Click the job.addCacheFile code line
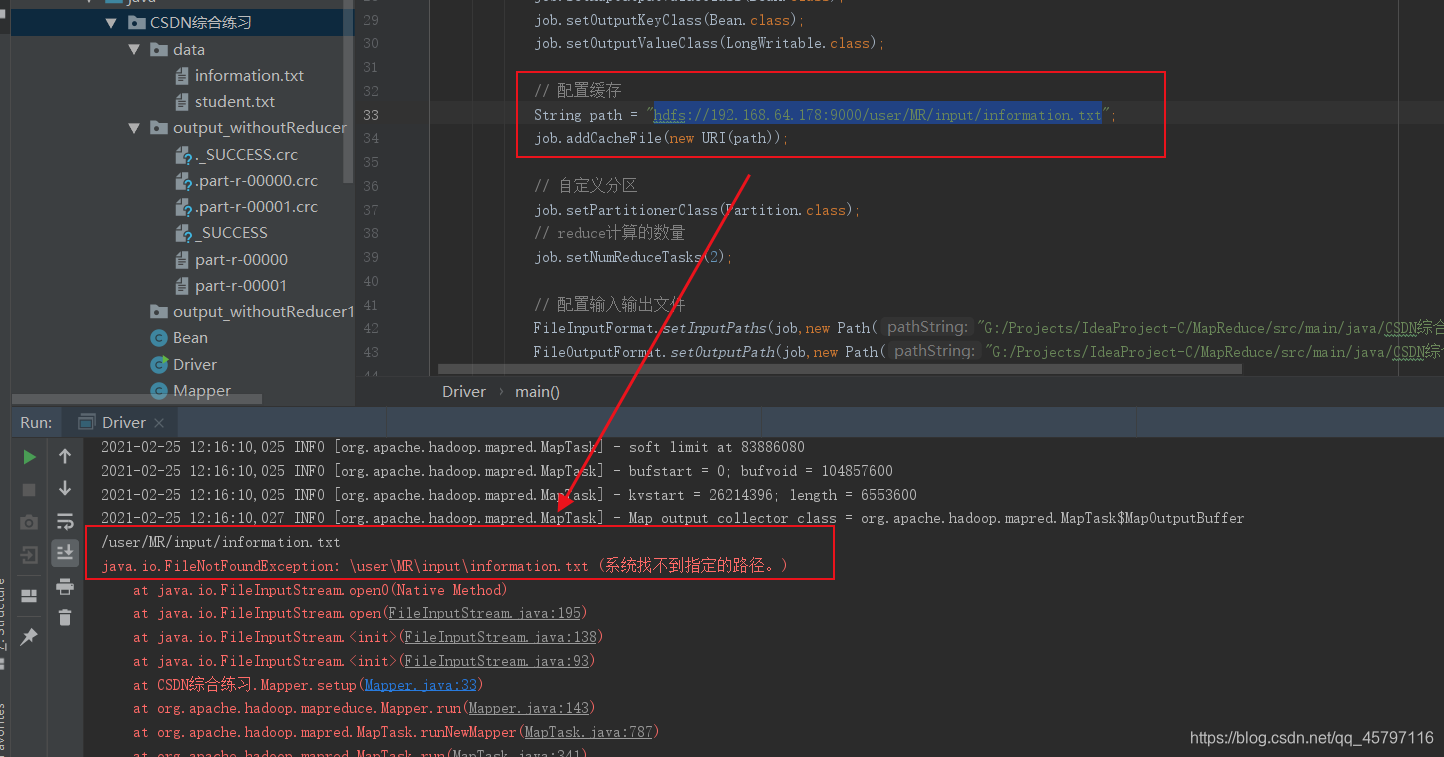The image size is (1444, 757). pyautogui.click(x=661, y=139)
